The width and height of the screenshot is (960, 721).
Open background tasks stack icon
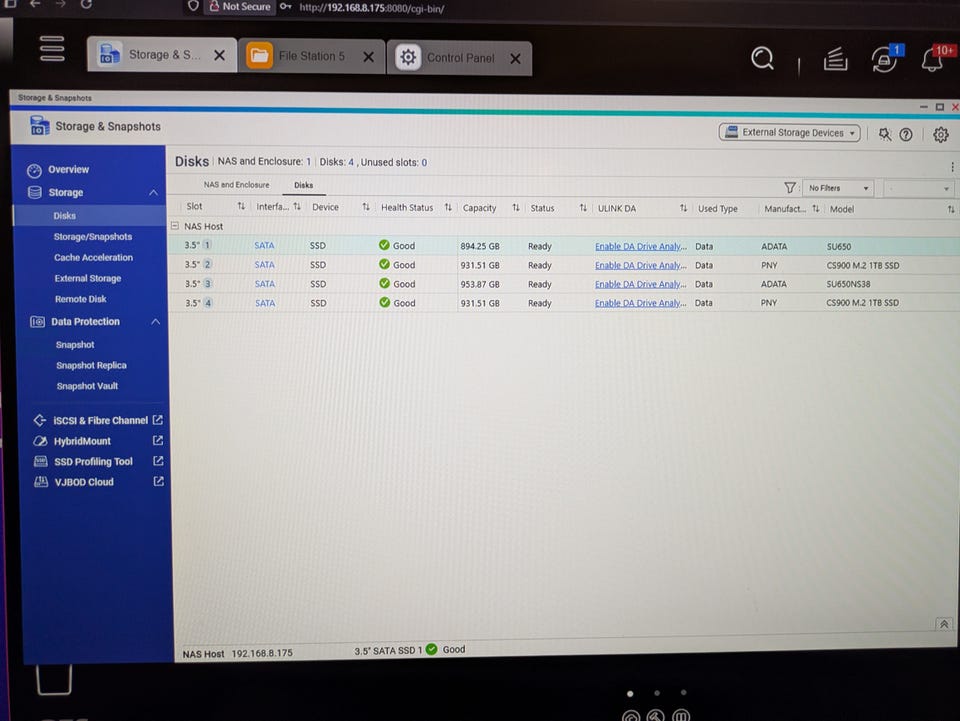[835, 59]
